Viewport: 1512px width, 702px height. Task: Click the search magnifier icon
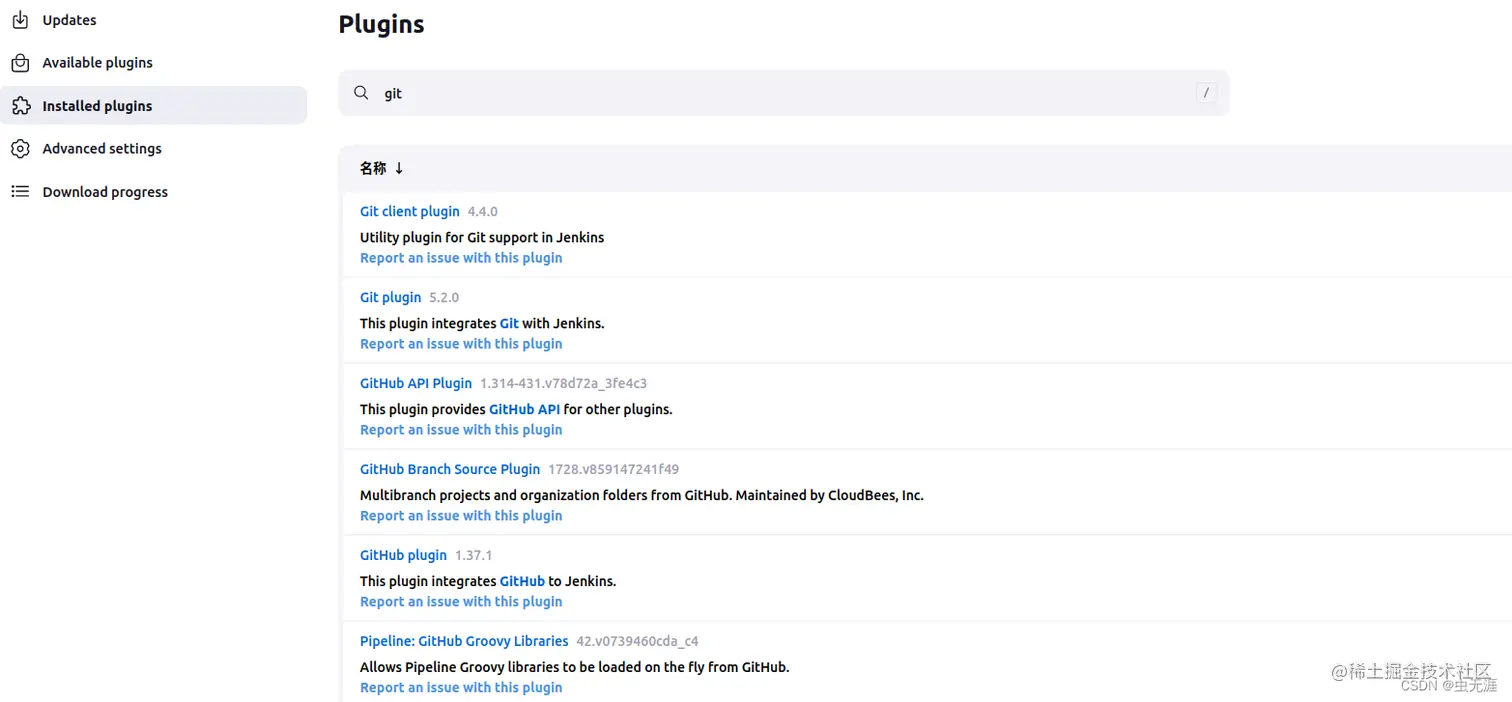(x=362, y=93)
